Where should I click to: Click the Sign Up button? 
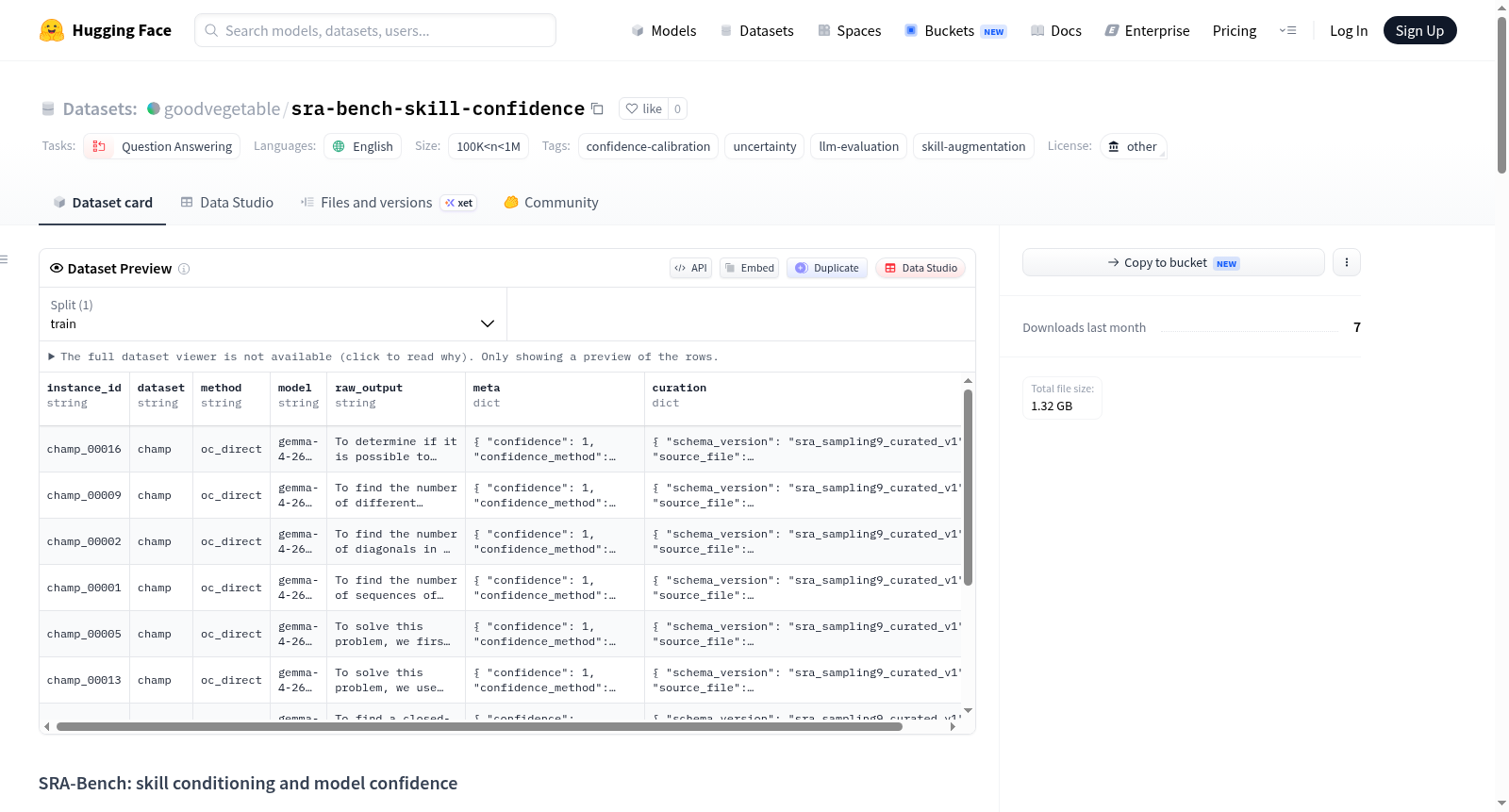click(x=1419, y=30)
